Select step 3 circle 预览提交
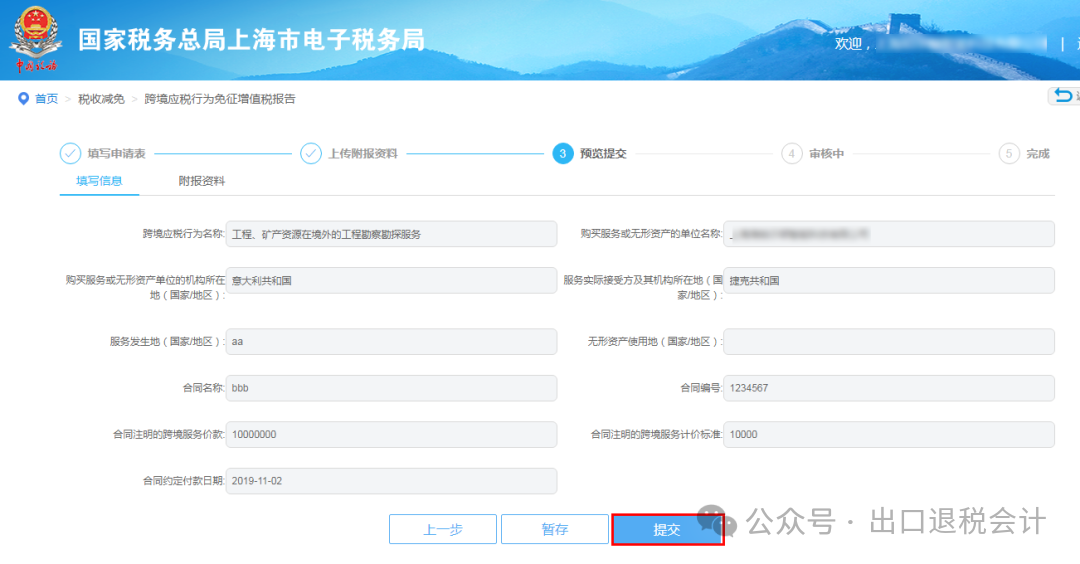This screenshot has width=1080, height=564. [563, 153]
